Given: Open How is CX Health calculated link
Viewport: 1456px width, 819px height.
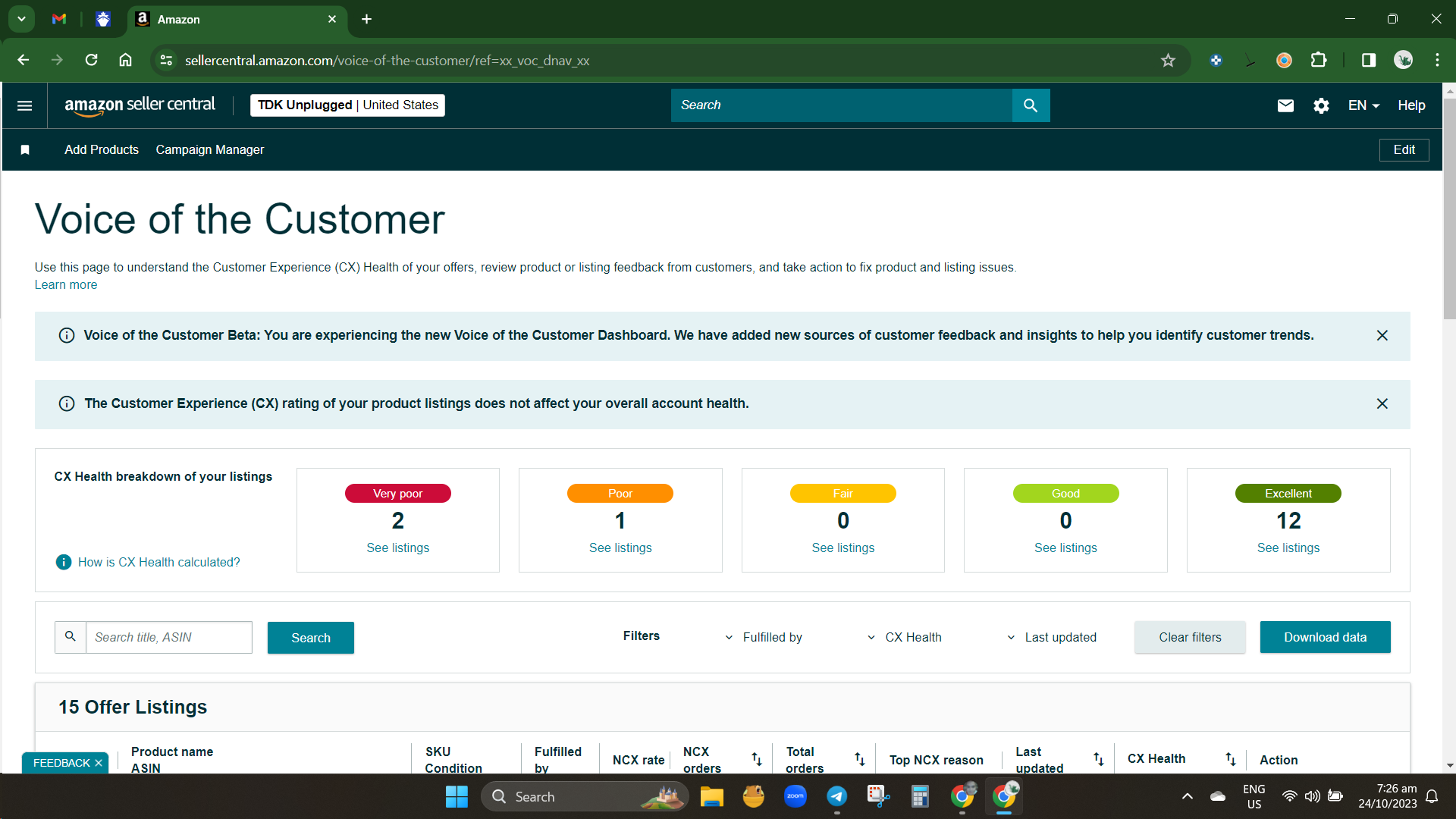Looking at the screenshot, I should [158, 562].
